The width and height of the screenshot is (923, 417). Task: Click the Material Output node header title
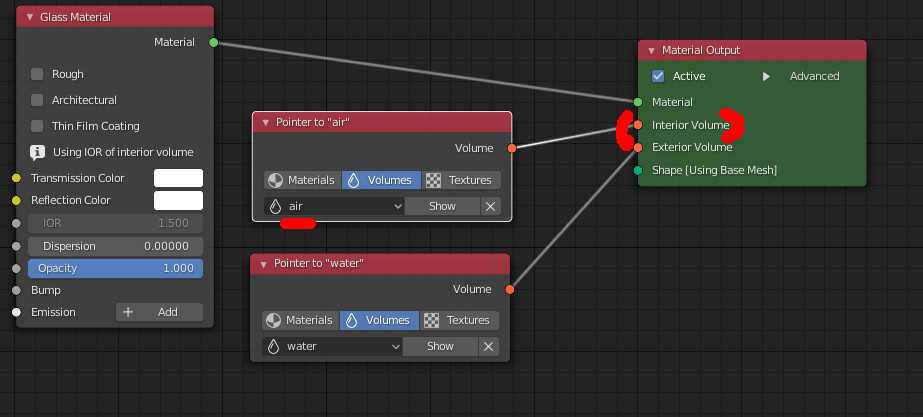point(701,51)
